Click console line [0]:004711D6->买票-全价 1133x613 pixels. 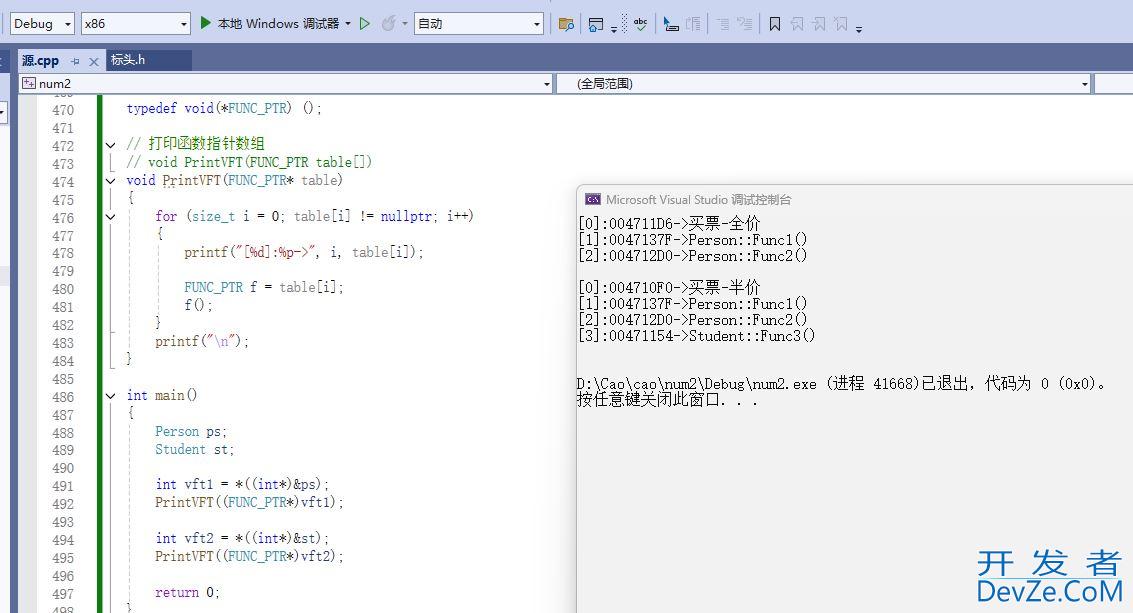tap(669, 223)
